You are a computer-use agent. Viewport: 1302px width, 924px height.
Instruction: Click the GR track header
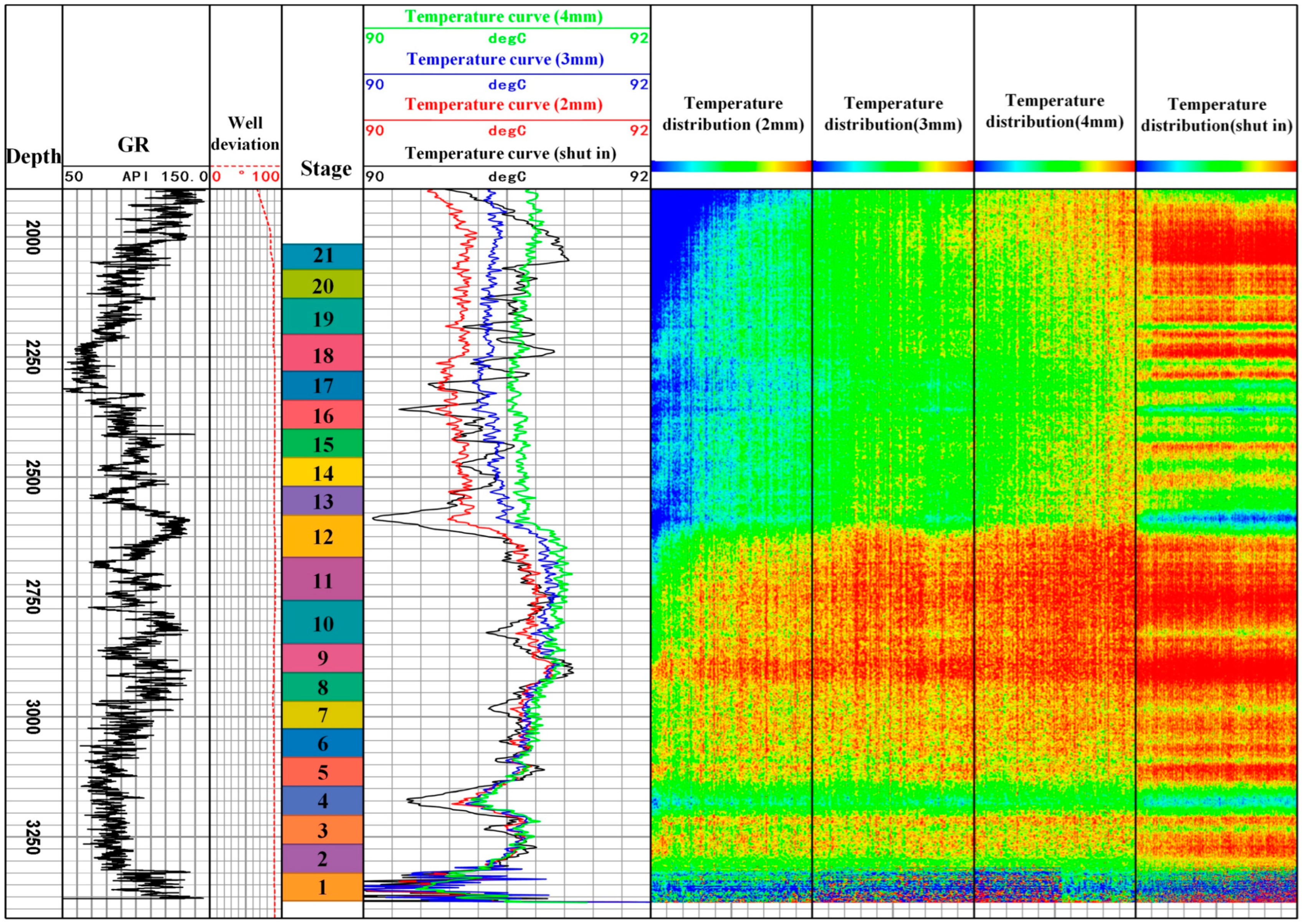tap(134, 145)
